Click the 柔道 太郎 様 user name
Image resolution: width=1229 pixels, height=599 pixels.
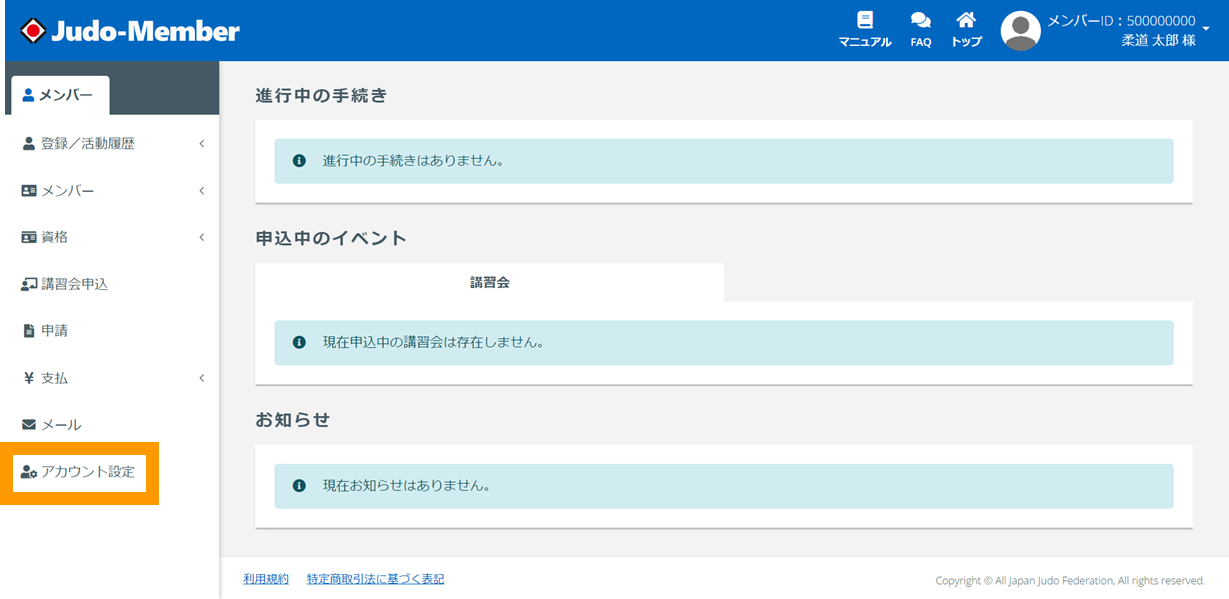[1158, 41]
